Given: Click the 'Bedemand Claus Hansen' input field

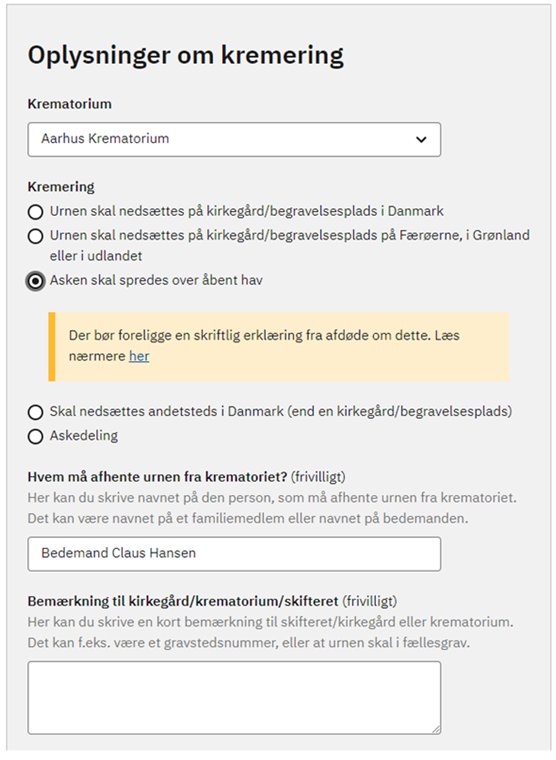Looking at the screenshot, I should click(234, 554).
